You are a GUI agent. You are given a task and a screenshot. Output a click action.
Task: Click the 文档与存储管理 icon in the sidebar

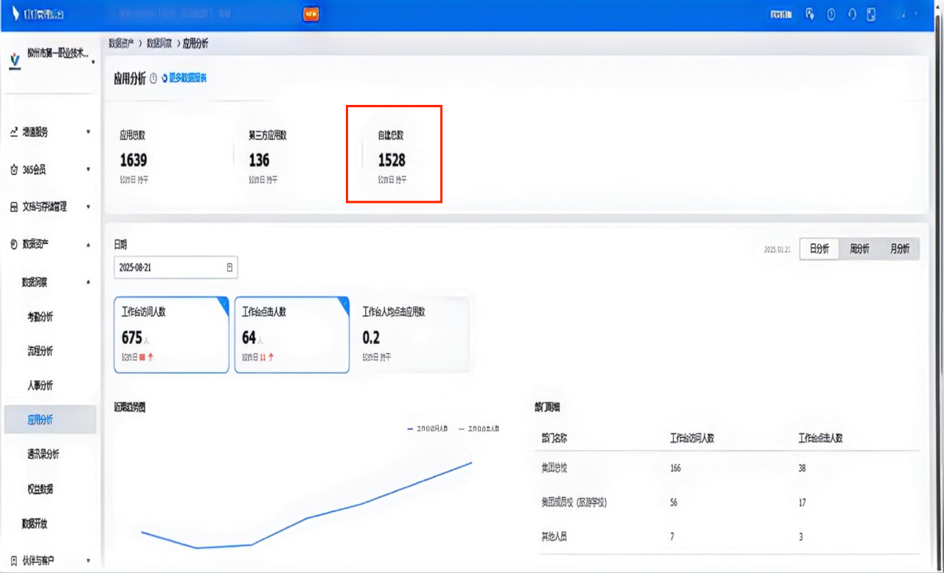(14, 207)
